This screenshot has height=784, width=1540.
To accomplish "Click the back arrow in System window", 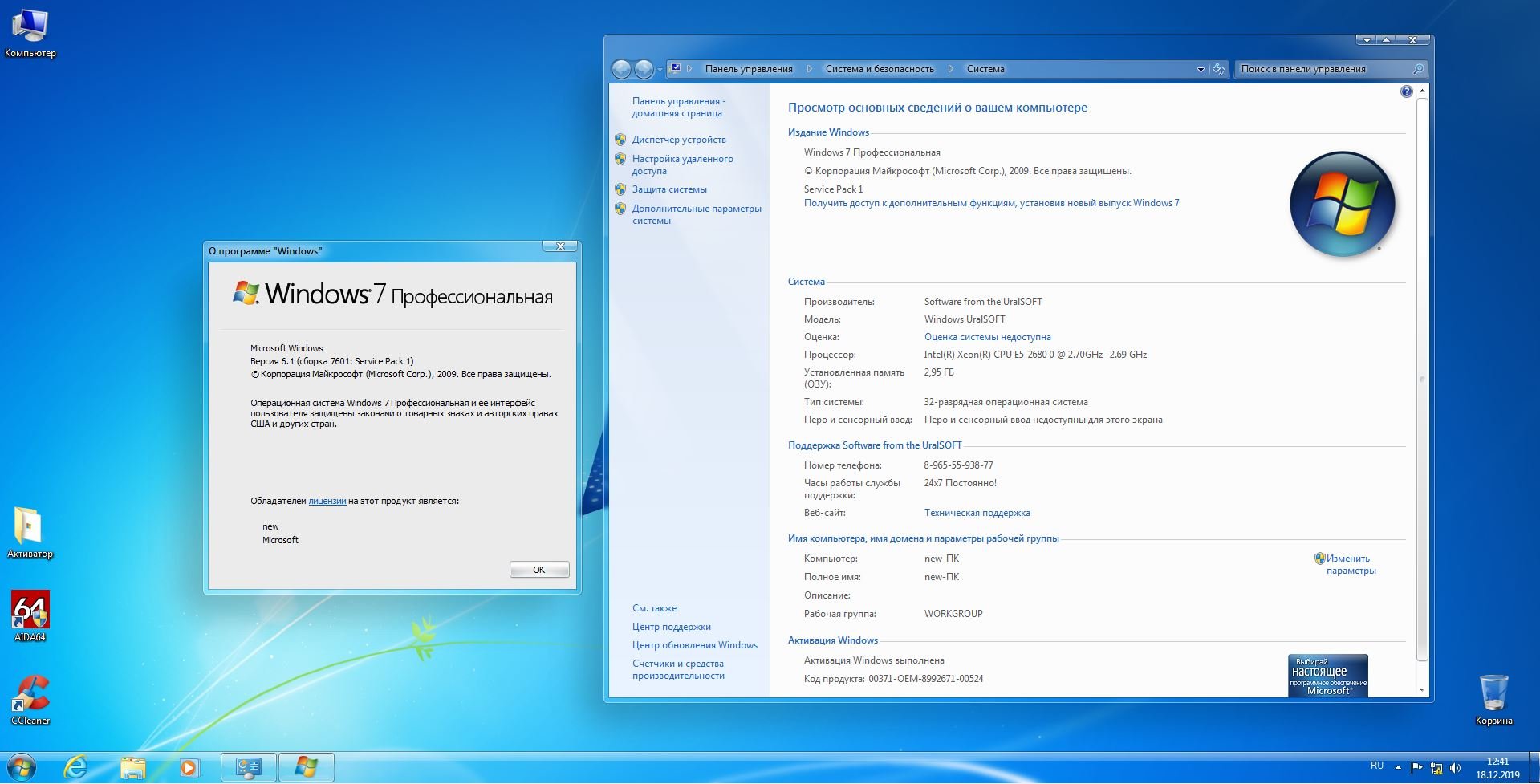I will (x=621, y=69).
